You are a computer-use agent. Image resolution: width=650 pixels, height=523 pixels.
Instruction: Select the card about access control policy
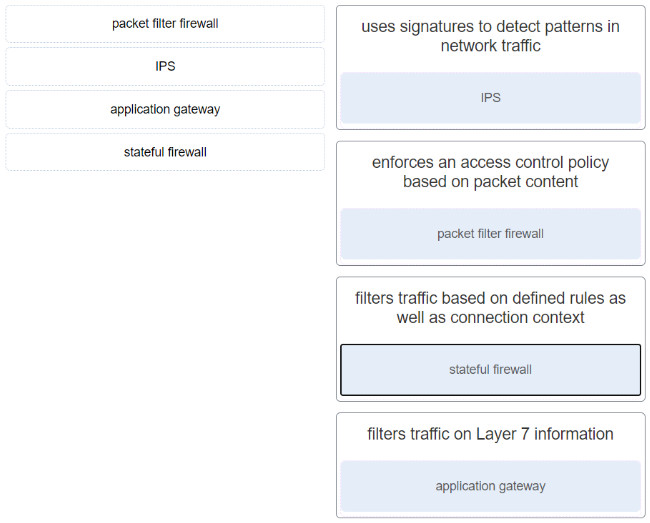click(491, 203)
